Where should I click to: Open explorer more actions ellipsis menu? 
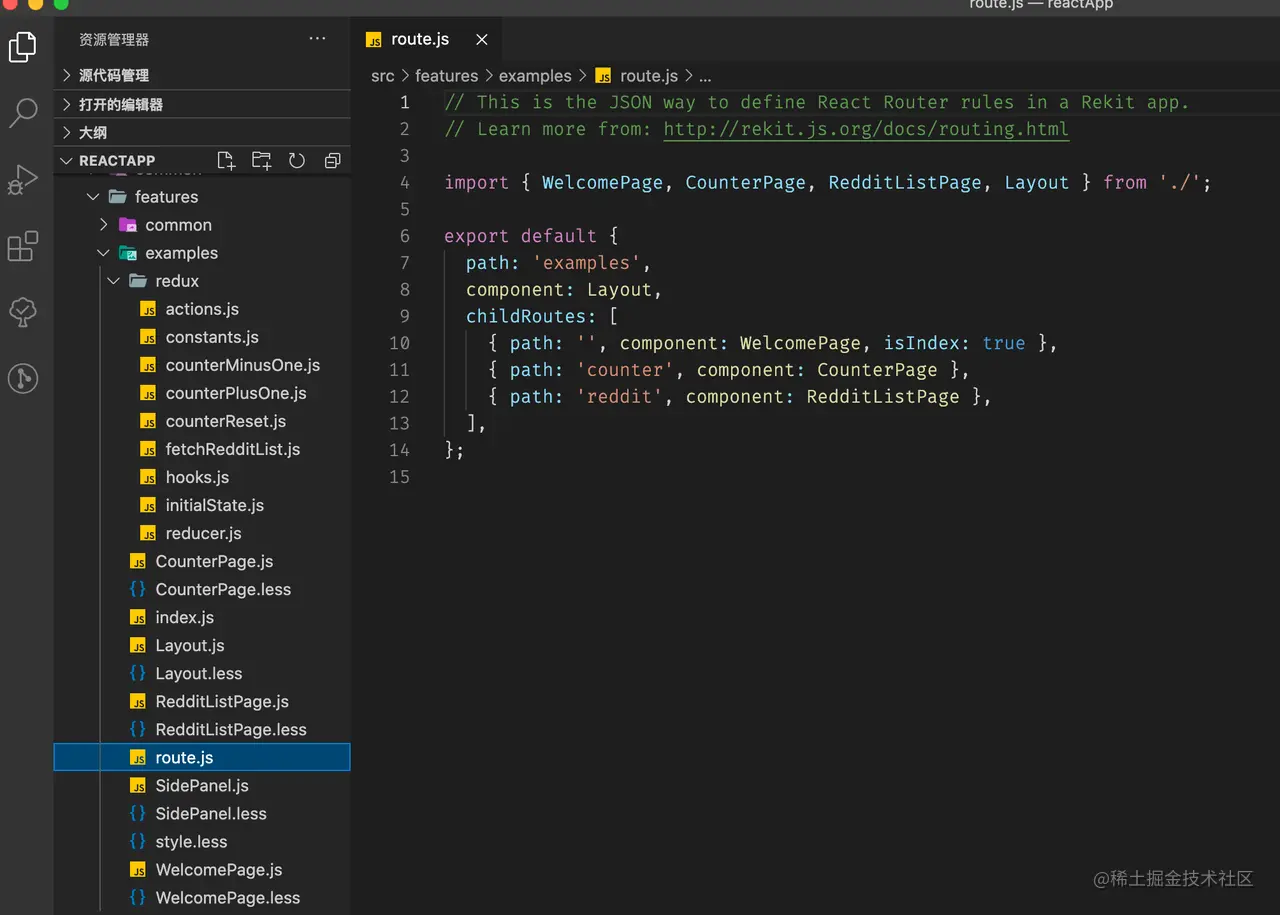coord(317,39)
